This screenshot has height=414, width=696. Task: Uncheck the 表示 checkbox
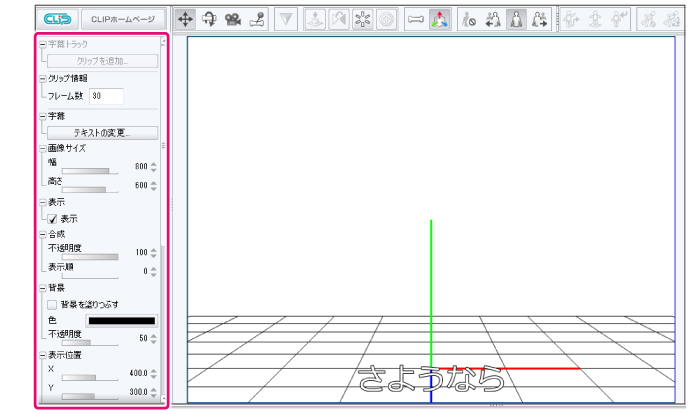coord(52,219)
